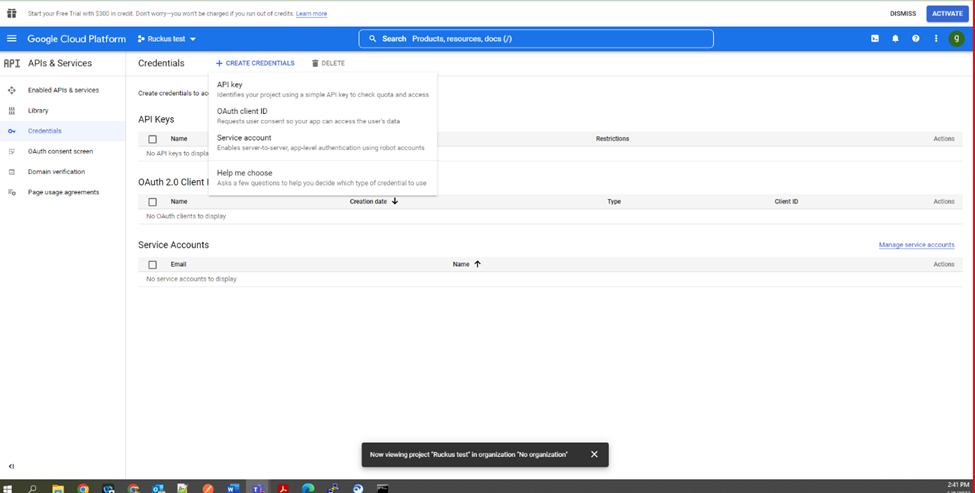
Task: Open the notifications bell
Action: click(895, 39)
